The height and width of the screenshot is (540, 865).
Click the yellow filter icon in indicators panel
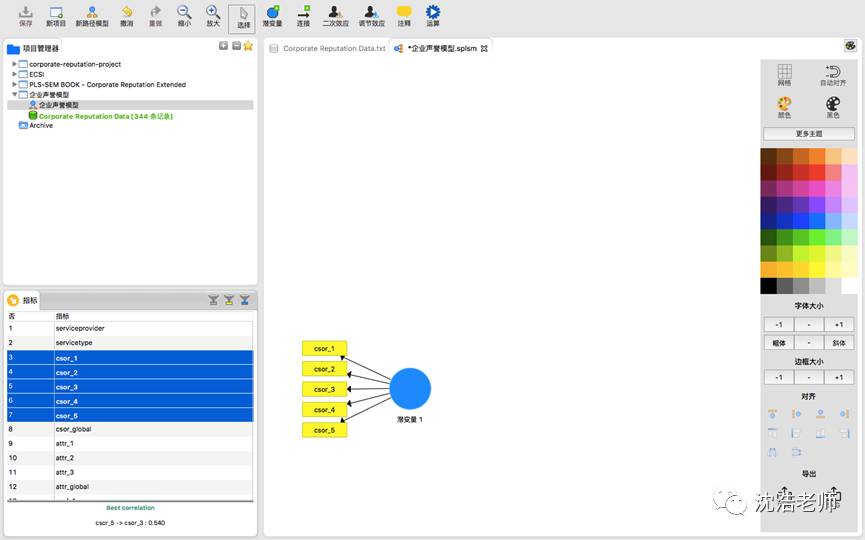coord(229,300)
